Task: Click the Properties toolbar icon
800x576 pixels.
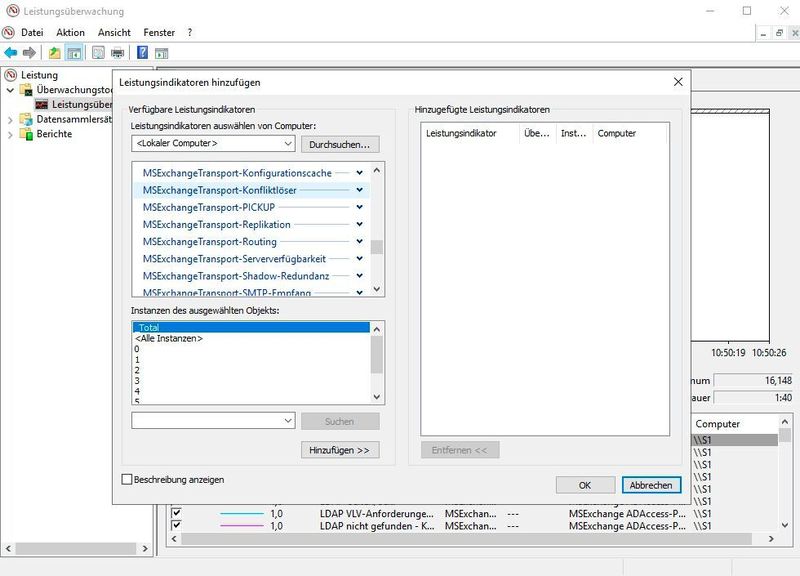Action: [98, 53]
